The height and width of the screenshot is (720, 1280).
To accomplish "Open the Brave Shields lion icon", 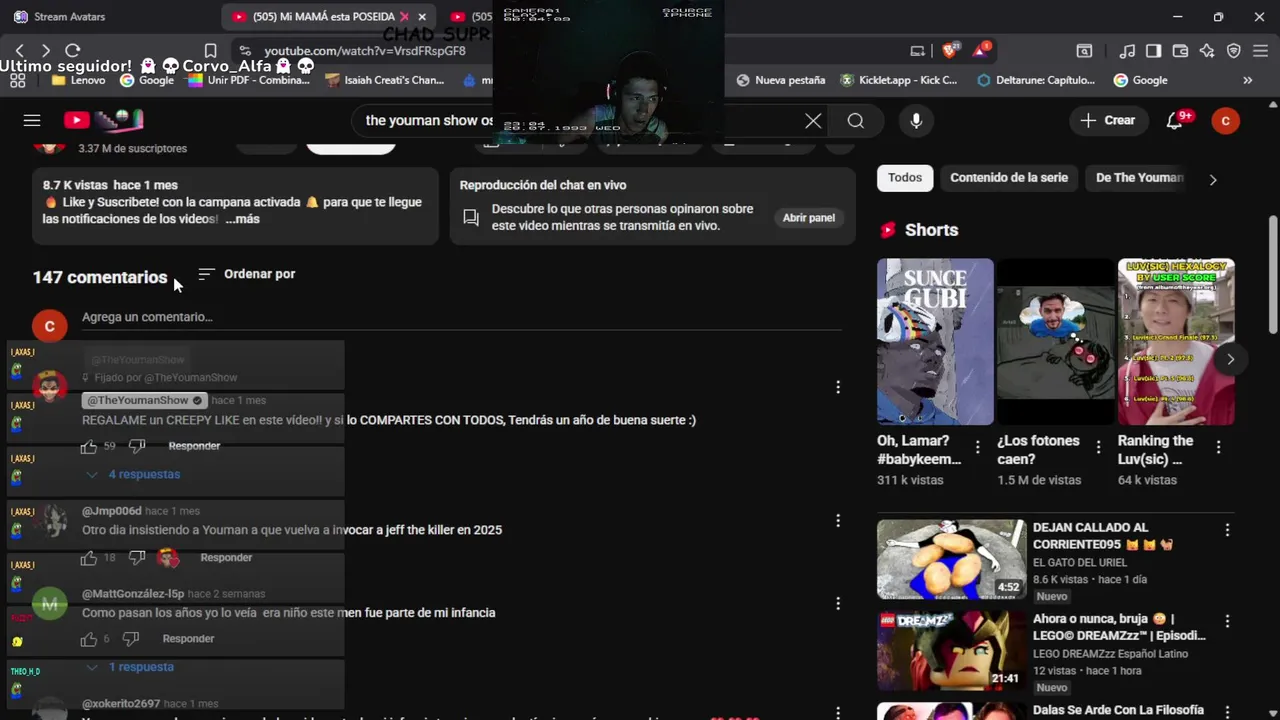I will 951,50.
